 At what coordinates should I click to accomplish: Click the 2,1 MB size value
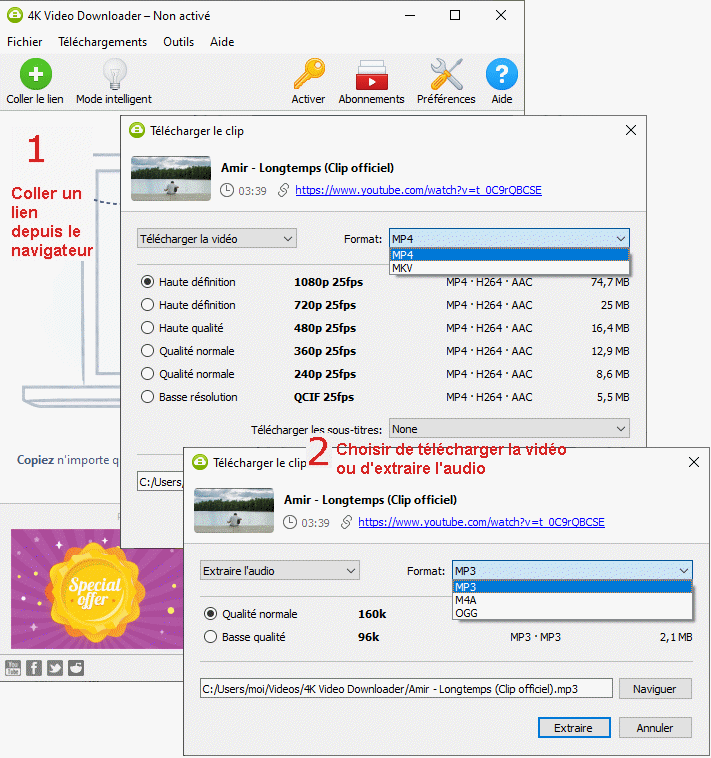(x=676, y=637)
